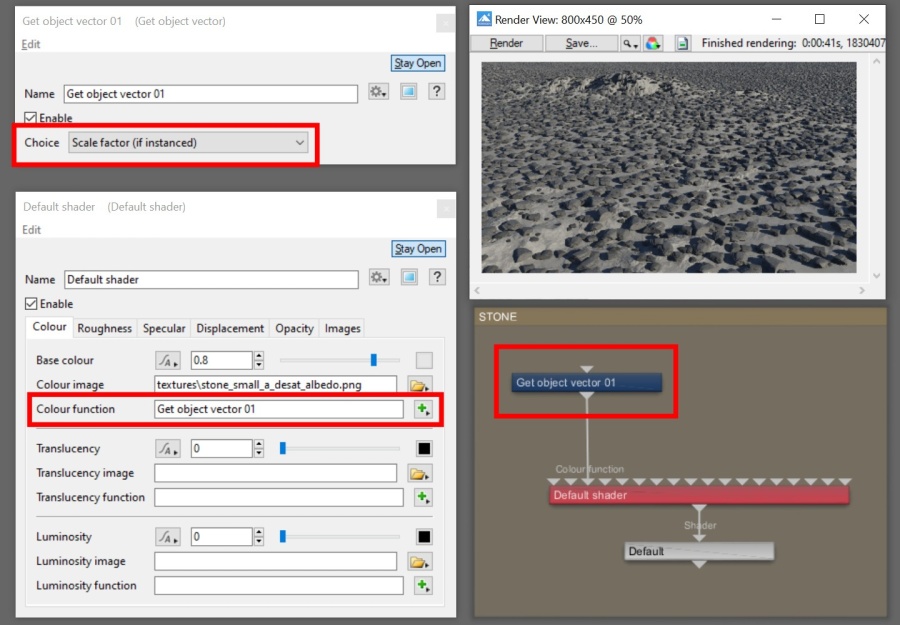Viewport: 900px width, 625px height.
Task: Switch to the Displacement tab
Action: (230, 327)
